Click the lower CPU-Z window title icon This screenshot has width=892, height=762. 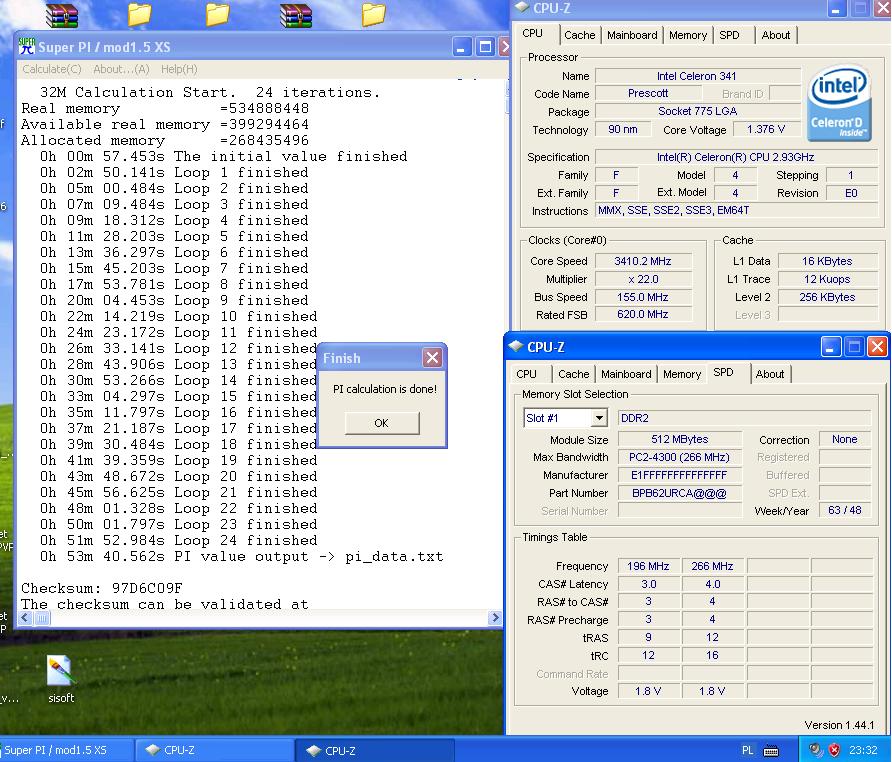[x=516, y=346]
